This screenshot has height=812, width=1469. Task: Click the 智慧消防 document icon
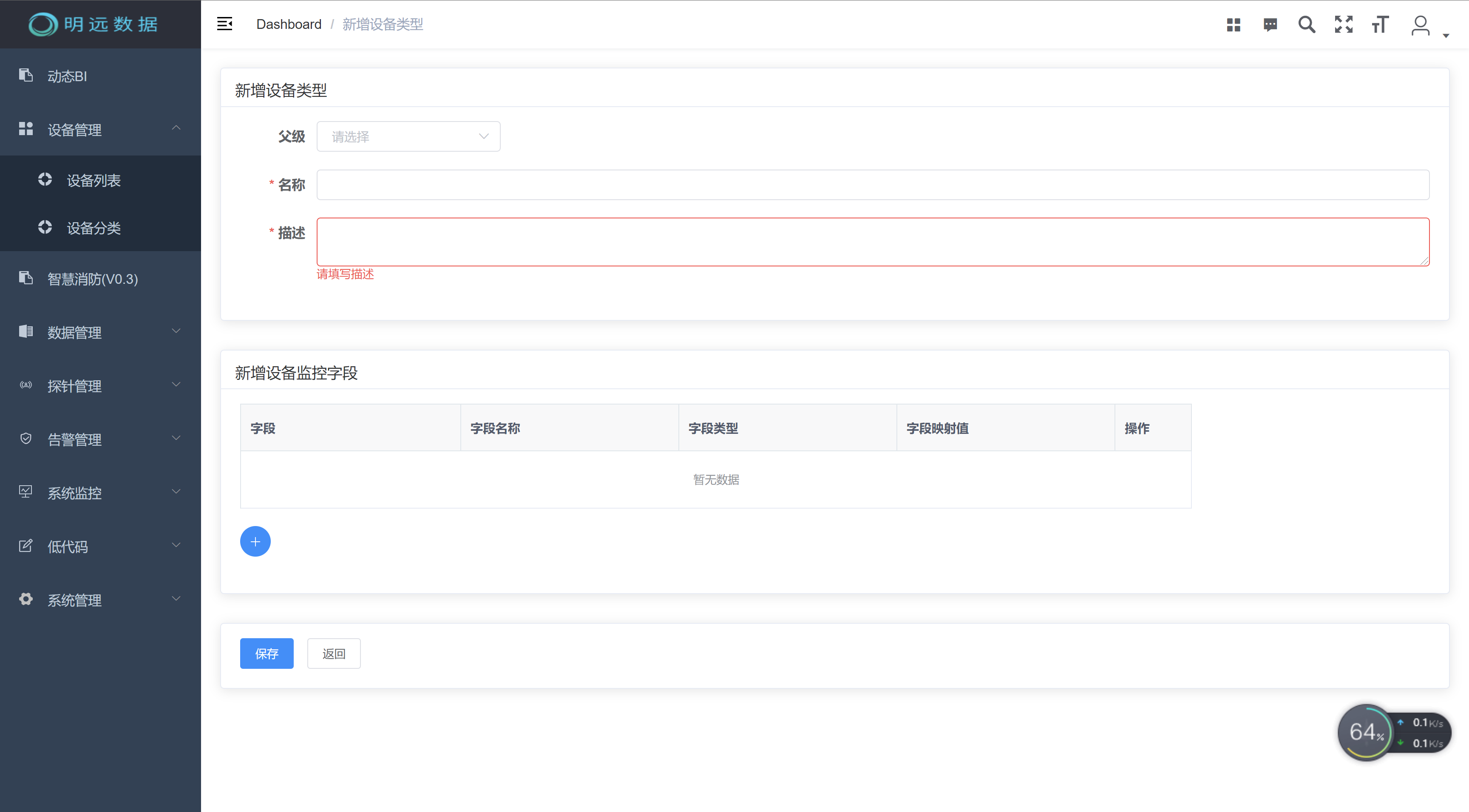(x=26, y=278)
